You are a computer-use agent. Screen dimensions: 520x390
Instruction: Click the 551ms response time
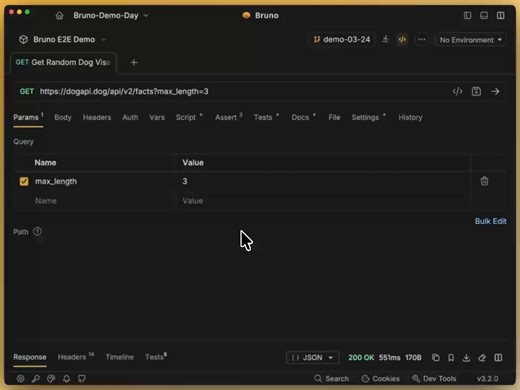(x=390, y=358)
